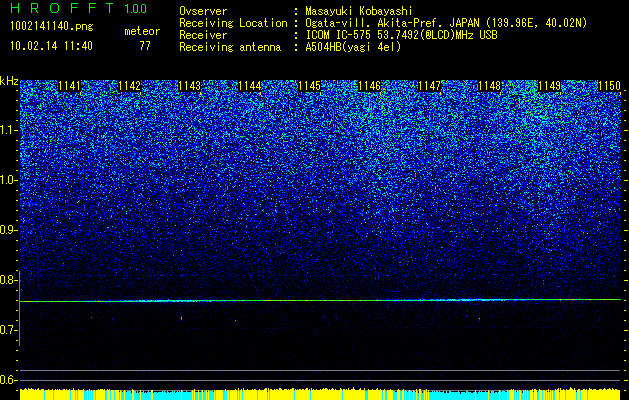Click the 1.0 frequency axis label
Screen dimensions: 629x400
(9, 180)
